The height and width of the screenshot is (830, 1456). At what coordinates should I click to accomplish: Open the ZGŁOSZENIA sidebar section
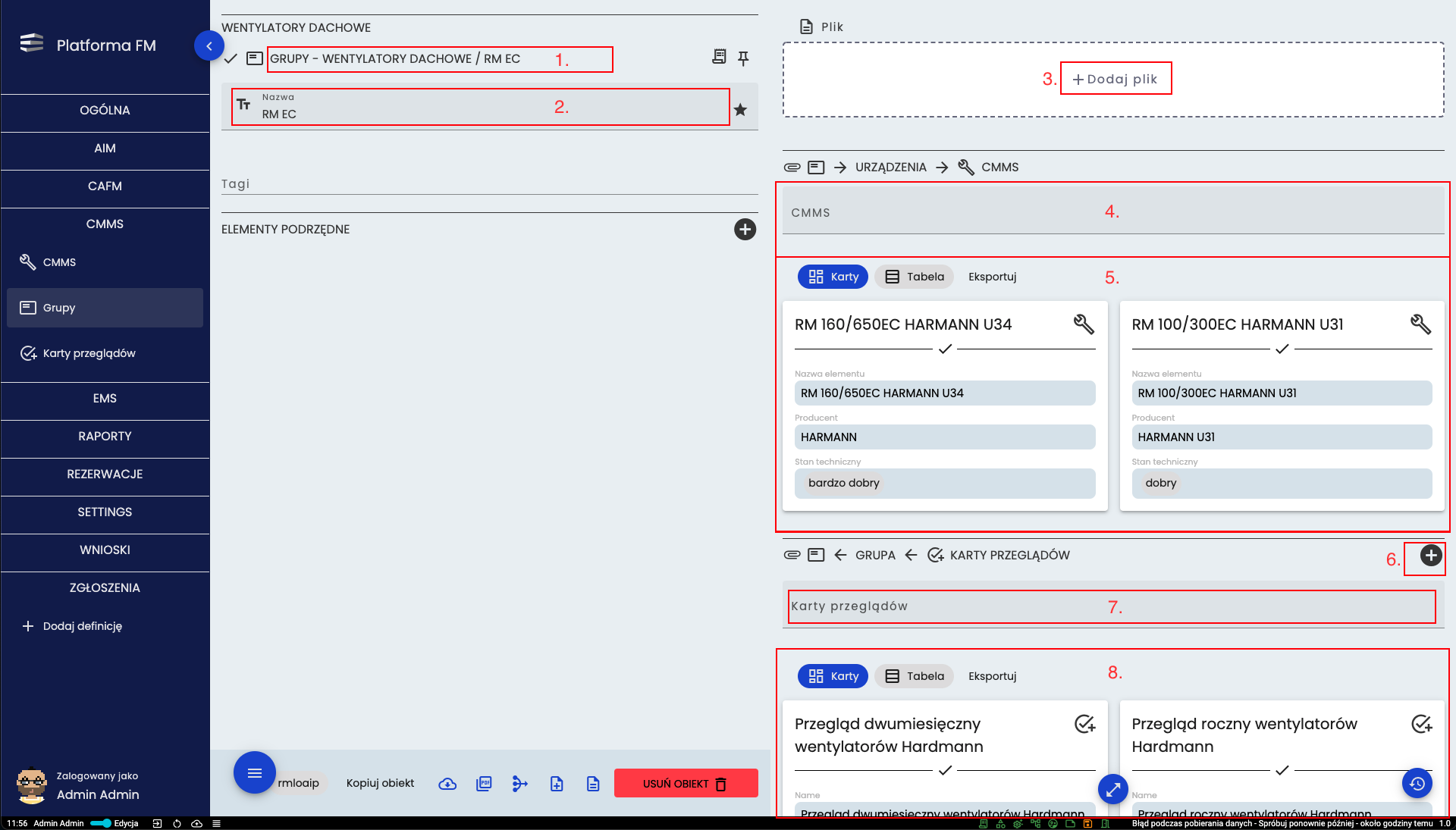pos(105,588)
